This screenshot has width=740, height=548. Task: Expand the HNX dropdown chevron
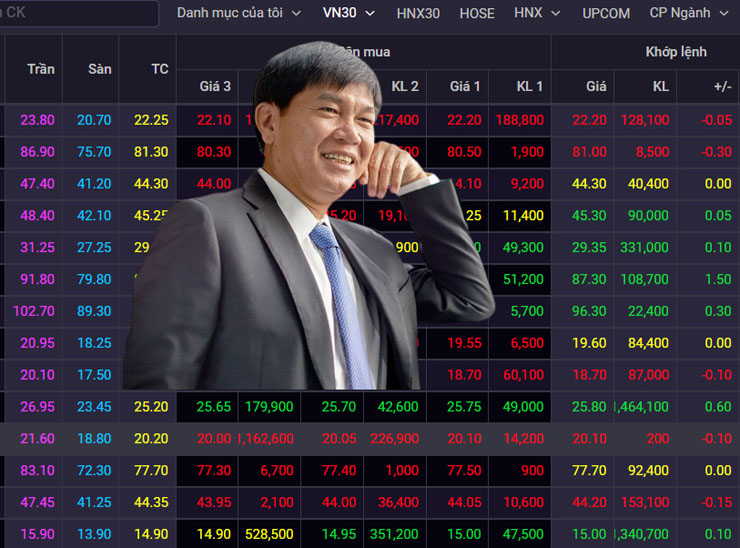coord(556,14)
